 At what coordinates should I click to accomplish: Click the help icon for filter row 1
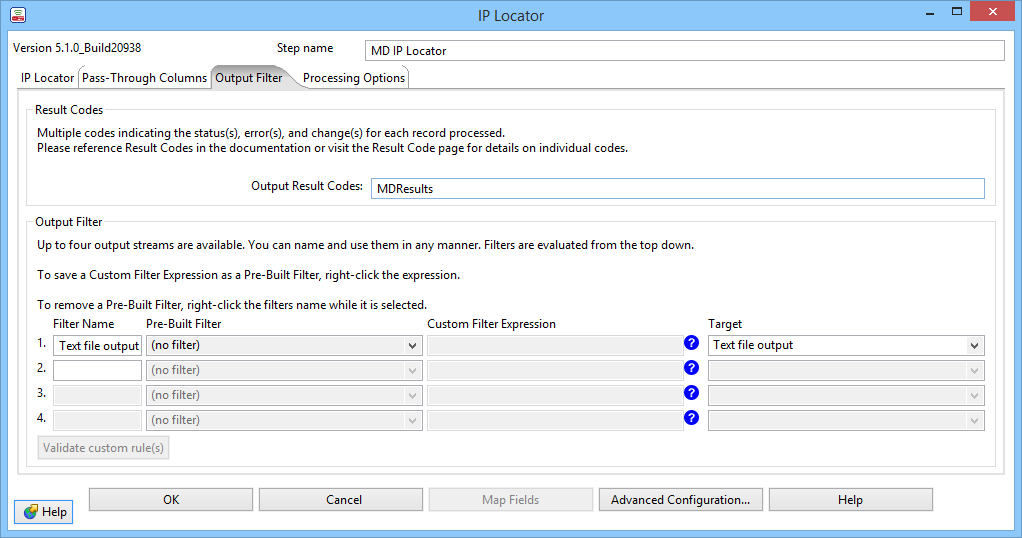(691, 344)
